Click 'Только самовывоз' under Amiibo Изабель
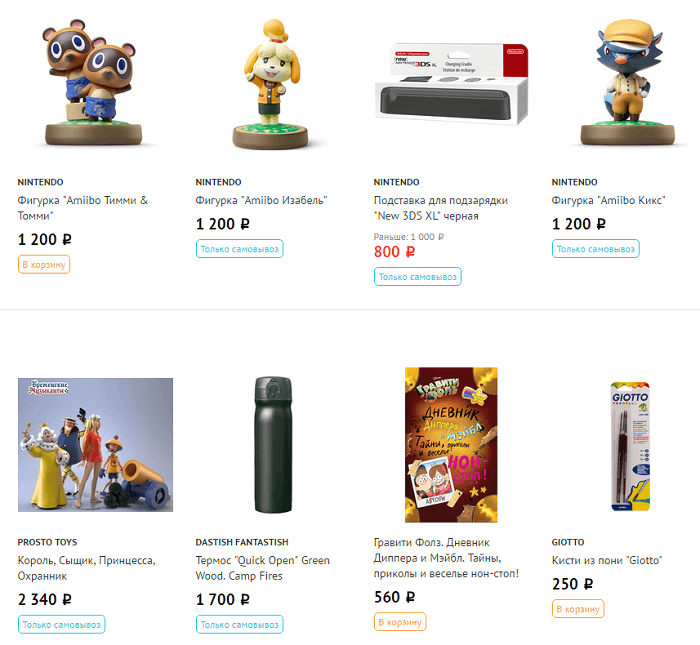700x645 pixels. coord(239,249)
